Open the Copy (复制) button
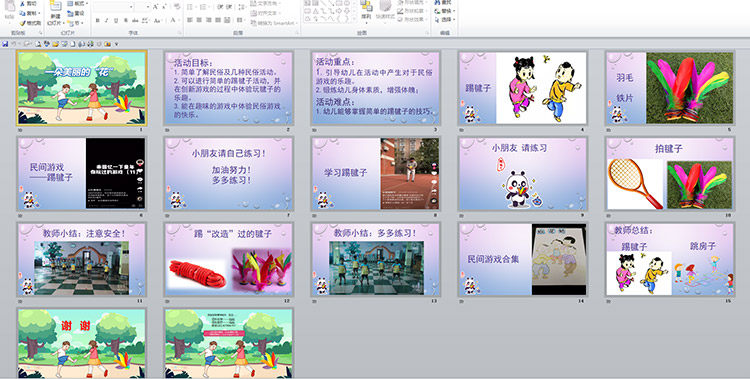This screenshot has height=379, width=750. click(30, 13)
